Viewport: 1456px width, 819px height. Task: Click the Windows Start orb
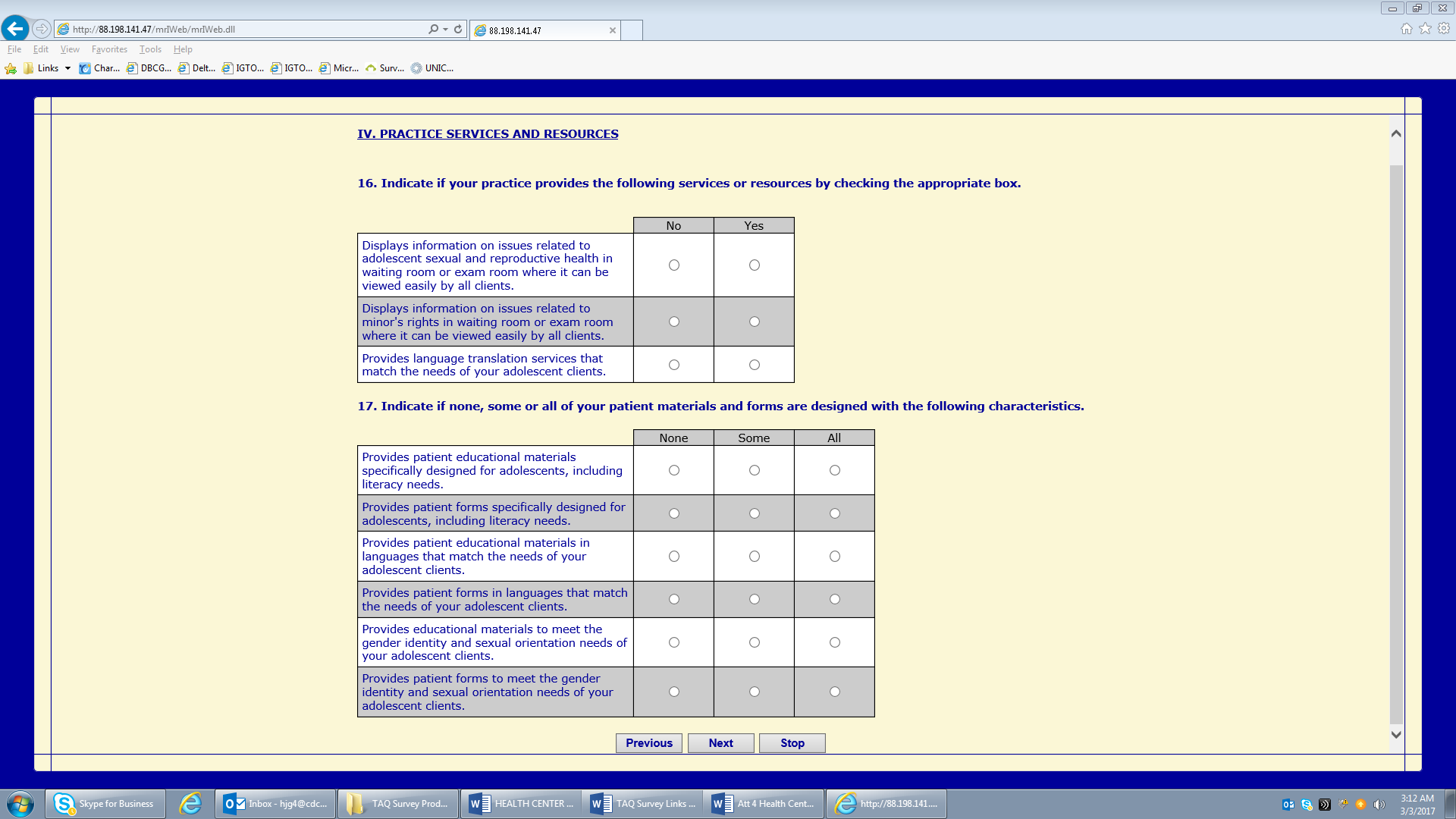coord(20,804)
